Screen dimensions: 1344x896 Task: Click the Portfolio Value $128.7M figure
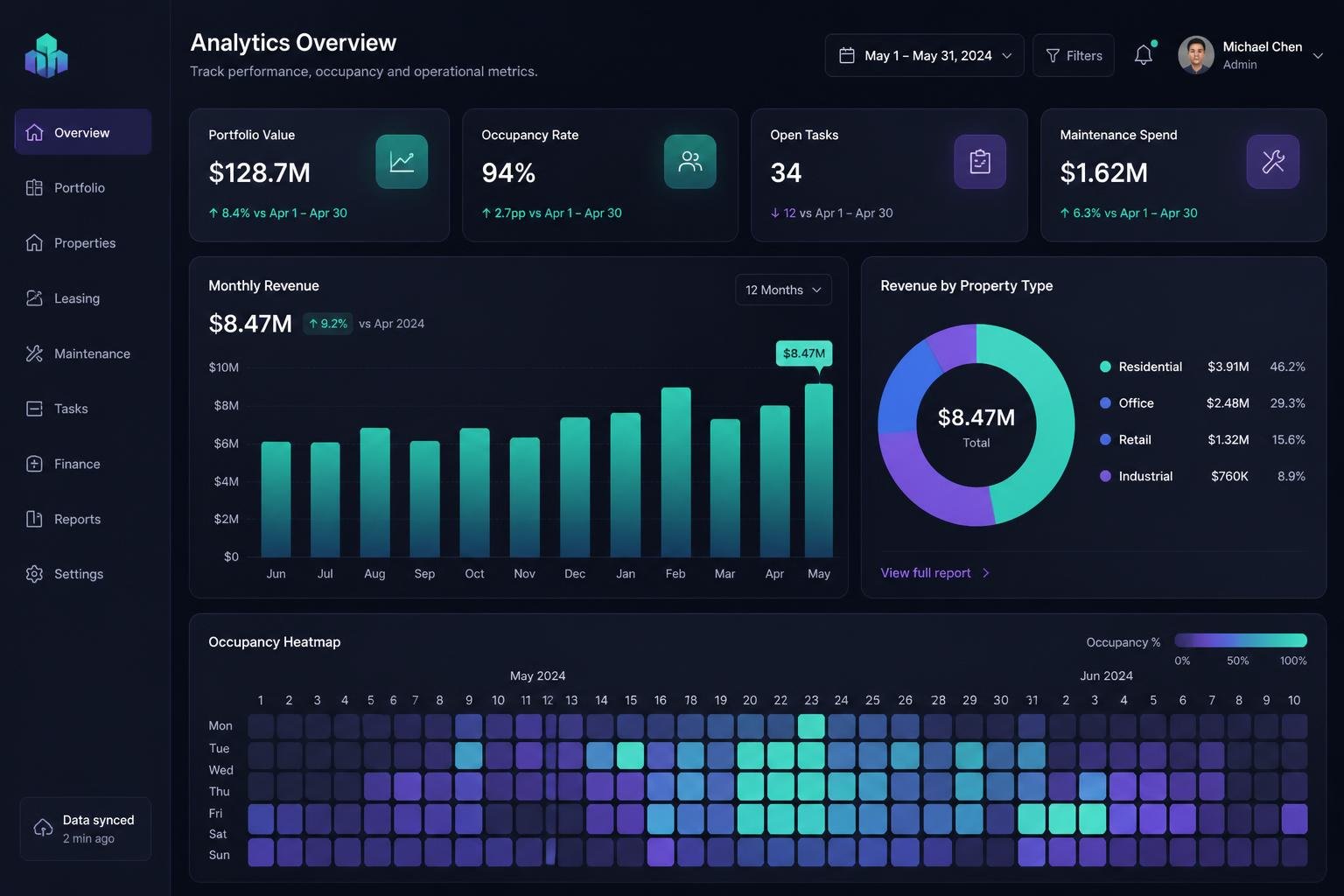click(x=259, y=172)
